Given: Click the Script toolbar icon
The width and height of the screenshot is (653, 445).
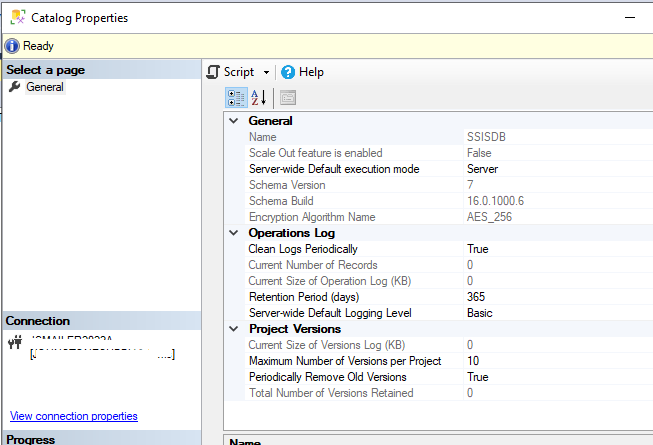Looking at the screenshot, I should point(213,72).
